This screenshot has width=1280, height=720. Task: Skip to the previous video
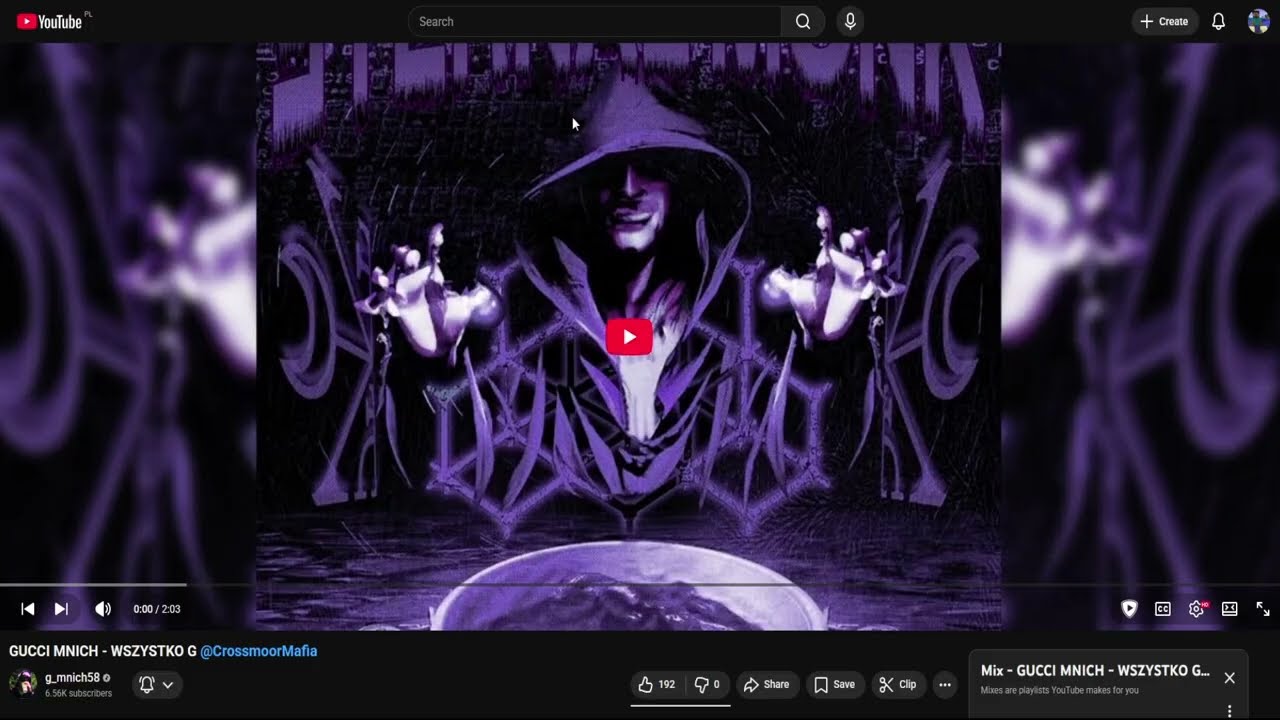tap(28, 609)
